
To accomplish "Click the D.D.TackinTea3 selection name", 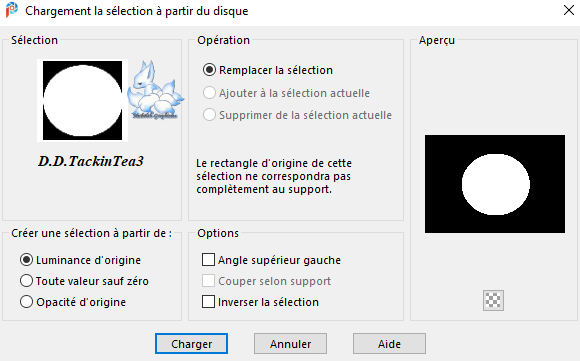I will click(91, 161).
